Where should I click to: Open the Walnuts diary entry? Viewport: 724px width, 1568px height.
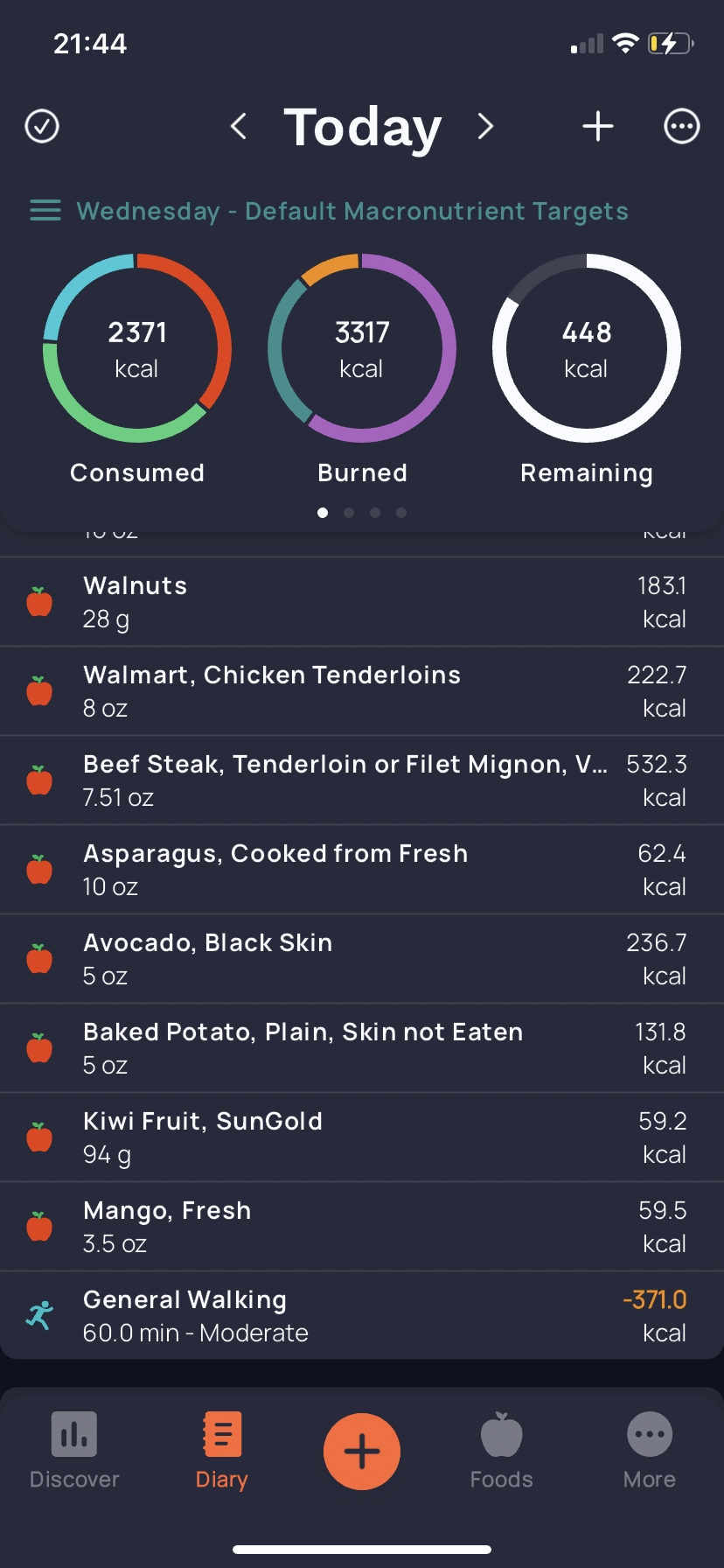tap(362, 602)
